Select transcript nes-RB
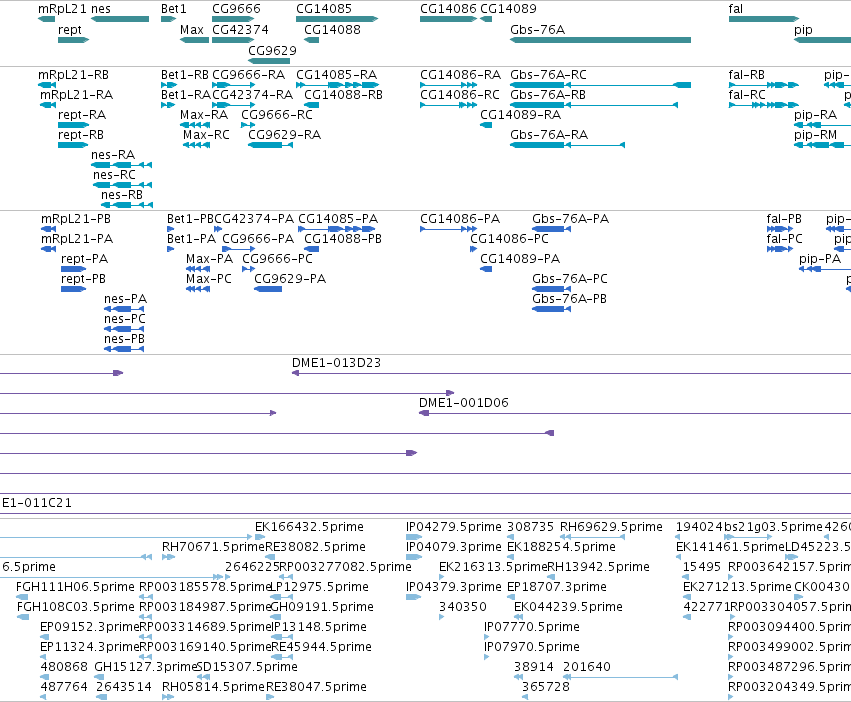851x702 pixels. point(122,195)
